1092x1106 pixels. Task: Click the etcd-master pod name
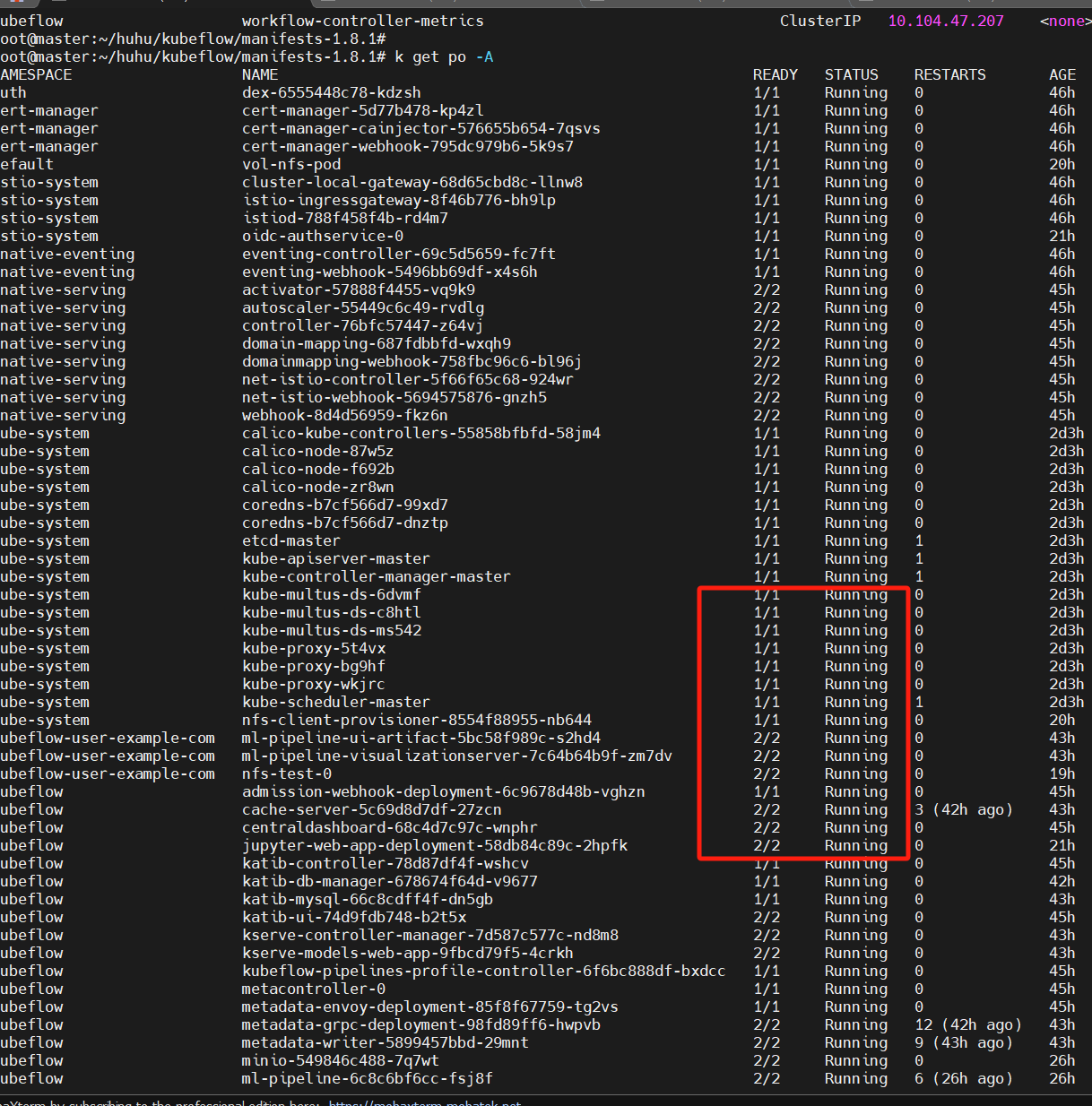[291, 541]
